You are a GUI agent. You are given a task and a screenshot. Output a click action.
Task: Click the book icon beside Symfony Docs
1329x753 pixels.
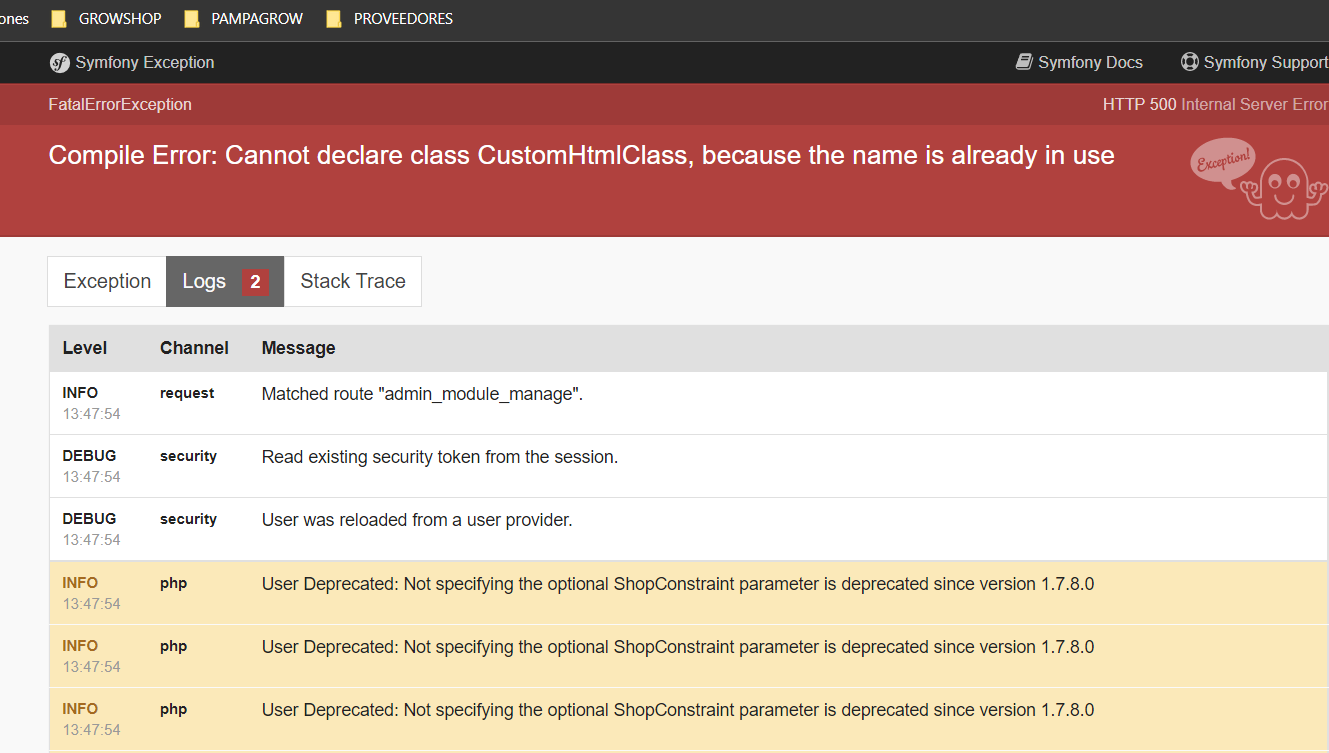pyautogui.click(x=1024, y=62)
